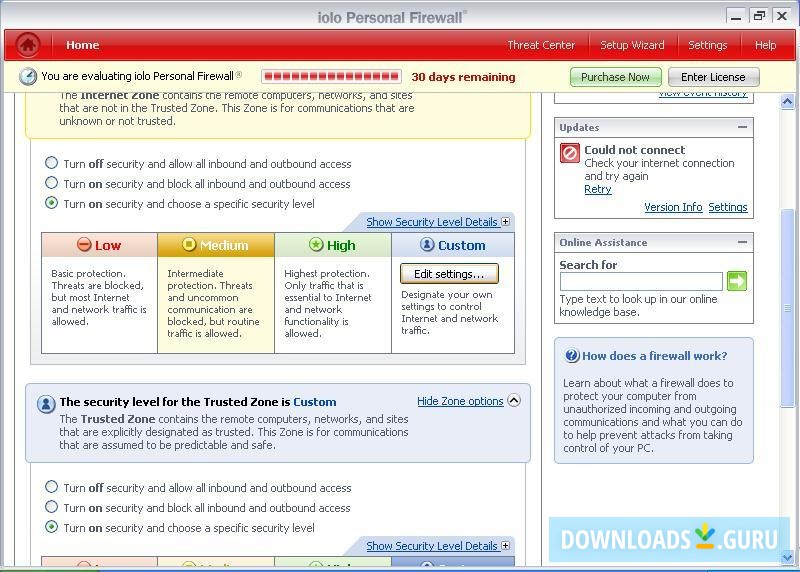This screenshot has height=572, width=800.
Task: Click the scrollbar down arrow
Action: [x=787, y=557]
